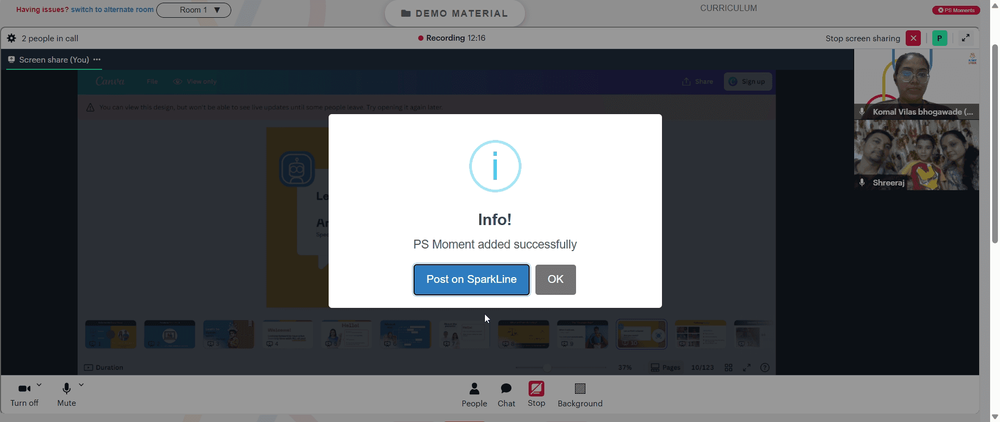Screen dimensions: 1000x422
Task: Open the Room 1 dropdown
Action: 194,10
